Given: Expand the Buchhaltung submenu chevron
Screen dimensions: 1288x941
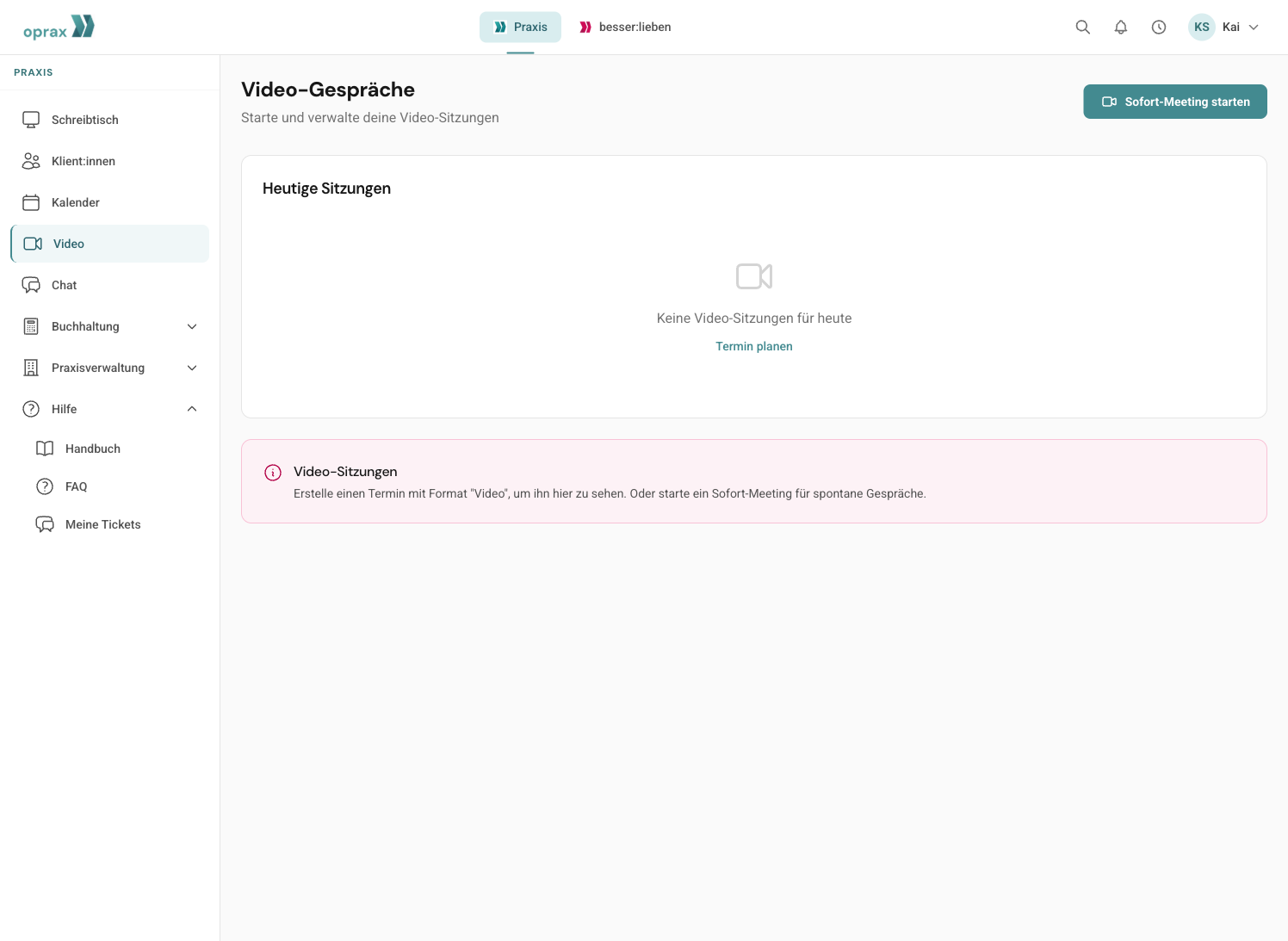Looking at the screenshot, I should [x=192, y=326].
